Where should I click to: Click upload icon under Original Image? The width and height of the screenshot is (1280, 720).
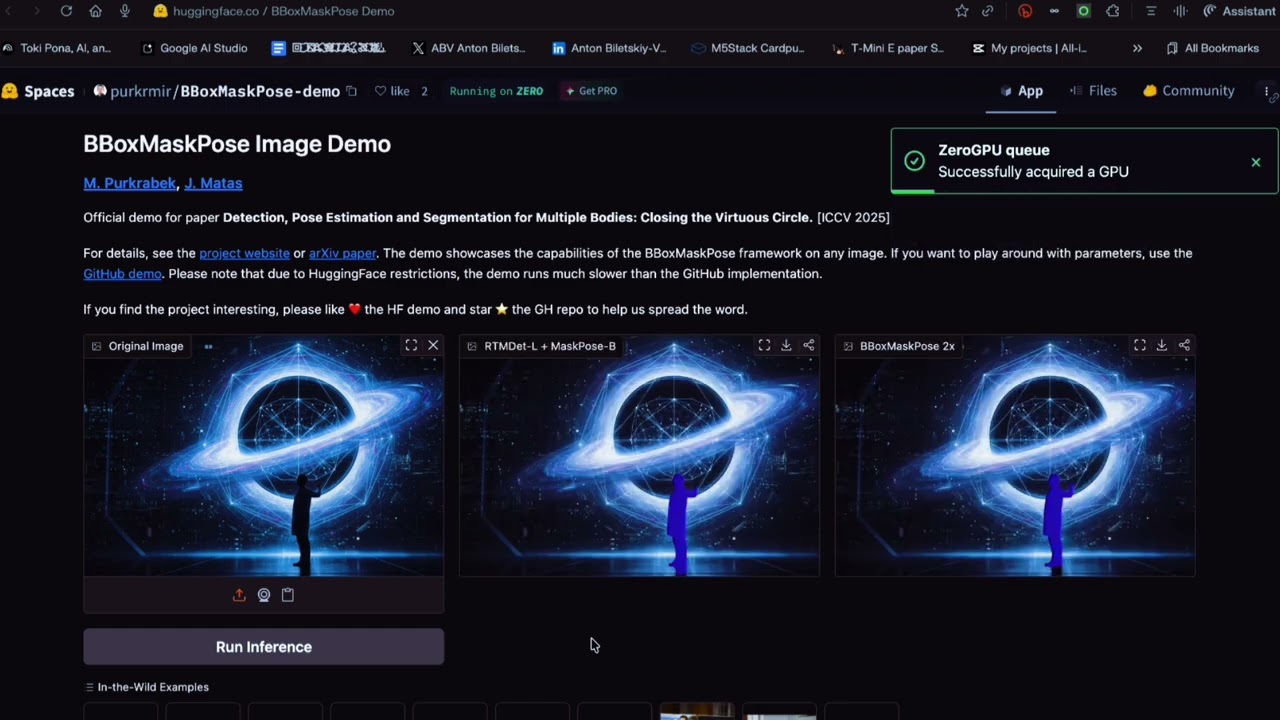(x=239, y=595)
